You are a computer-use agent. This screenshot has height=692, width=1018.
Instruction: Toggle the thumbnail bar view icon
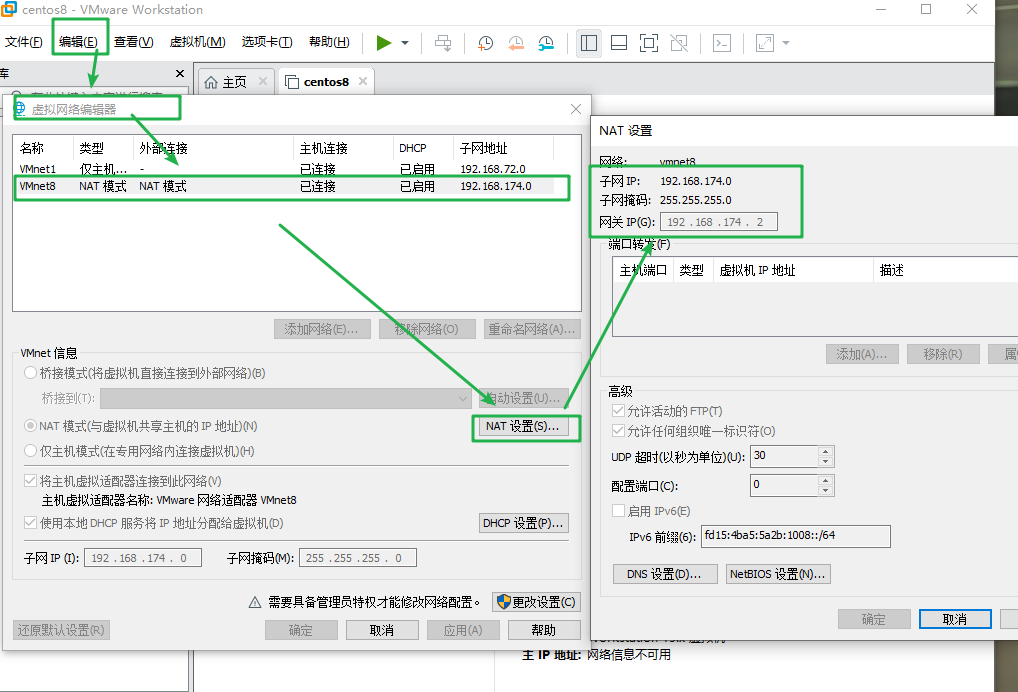619,43
